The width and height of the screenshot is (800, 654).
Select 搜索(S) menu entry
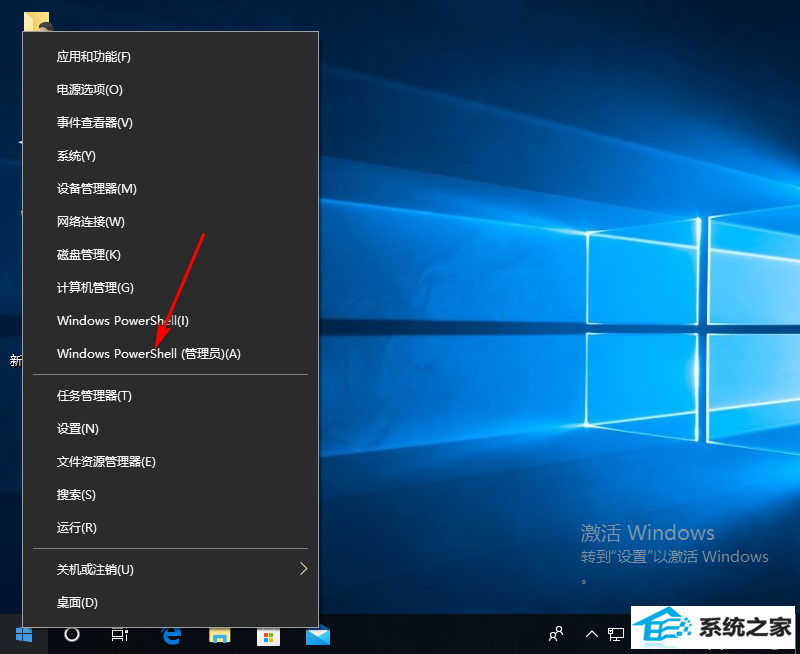[170, 495]
